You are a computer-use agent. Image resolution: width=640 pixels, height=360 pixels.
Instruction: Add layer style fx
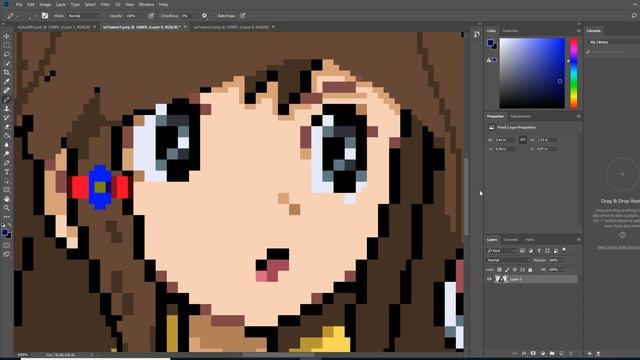[x=524, y=353]
